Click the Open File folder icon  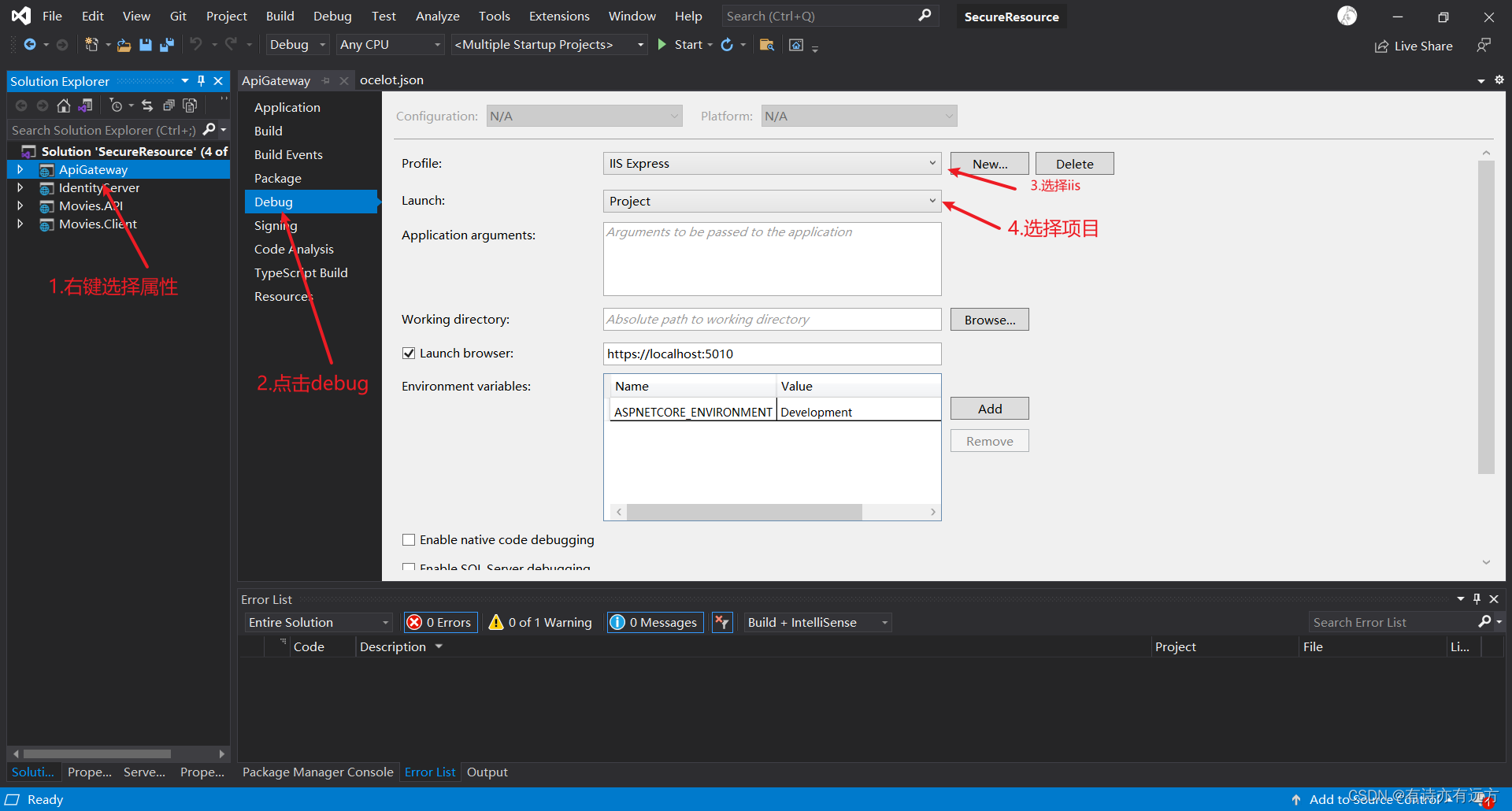coord(124,45)
